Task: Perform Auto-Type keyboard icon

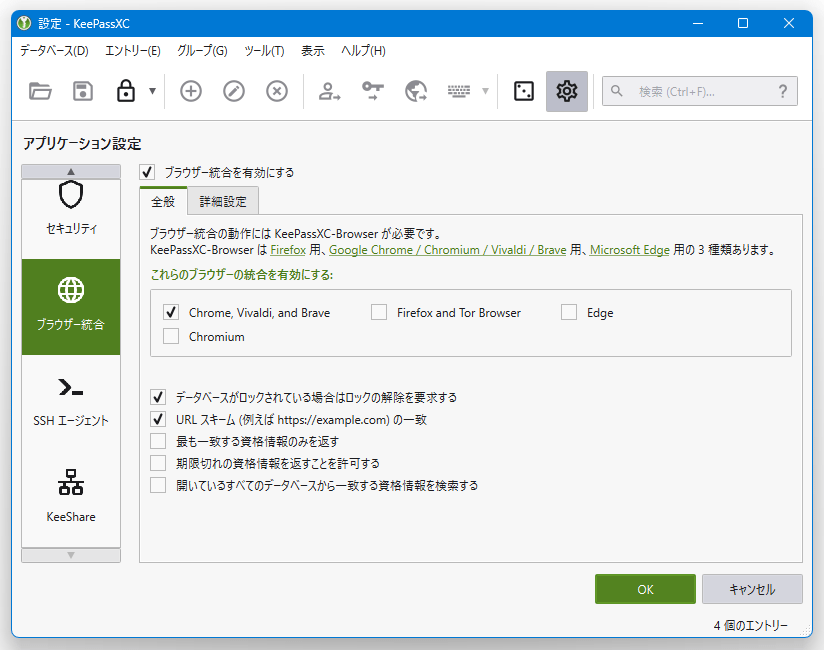Action: [459, 91]
